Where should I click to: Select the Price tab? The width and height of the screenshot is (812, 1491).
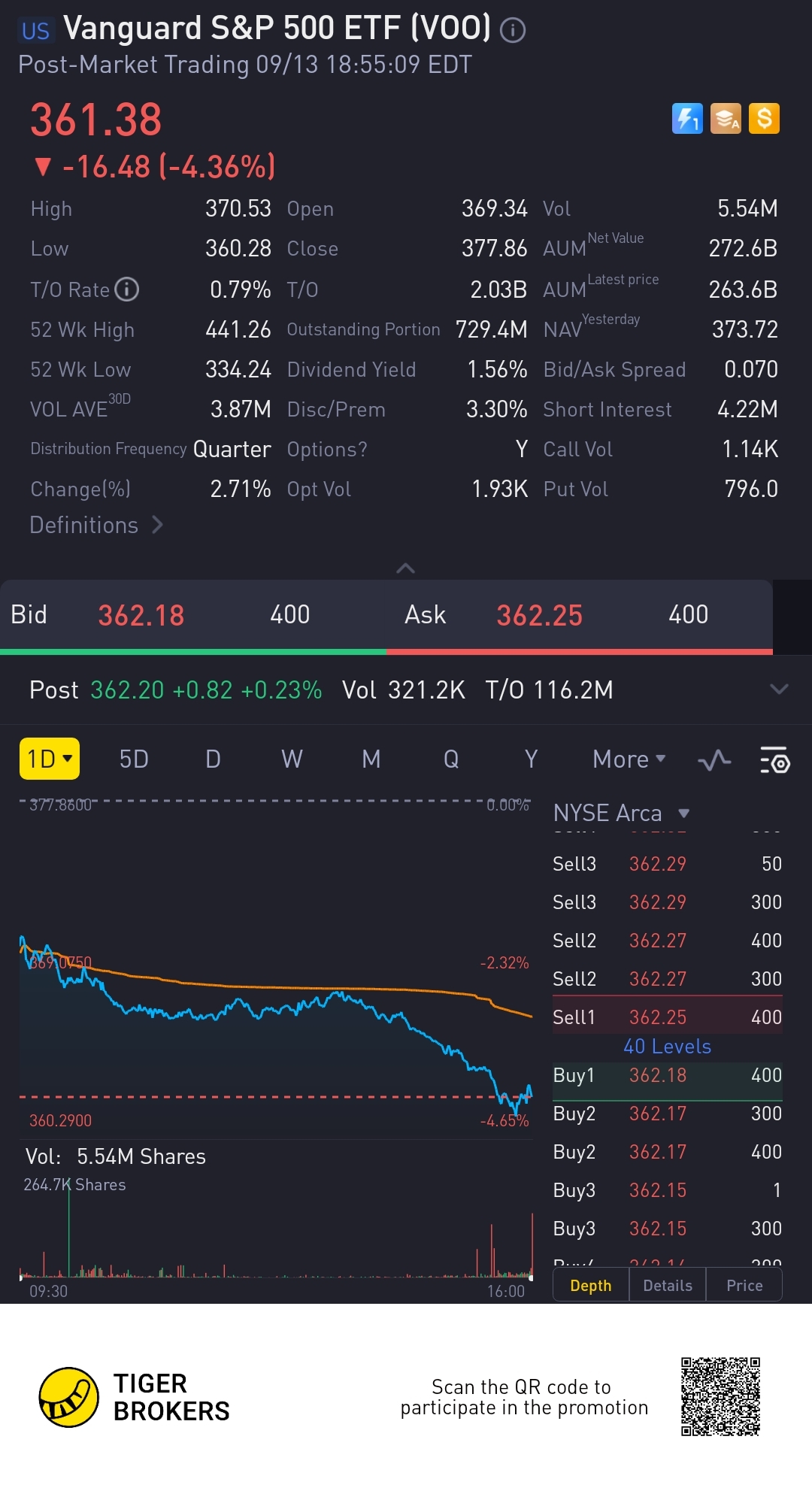(x=744, y=1286)
